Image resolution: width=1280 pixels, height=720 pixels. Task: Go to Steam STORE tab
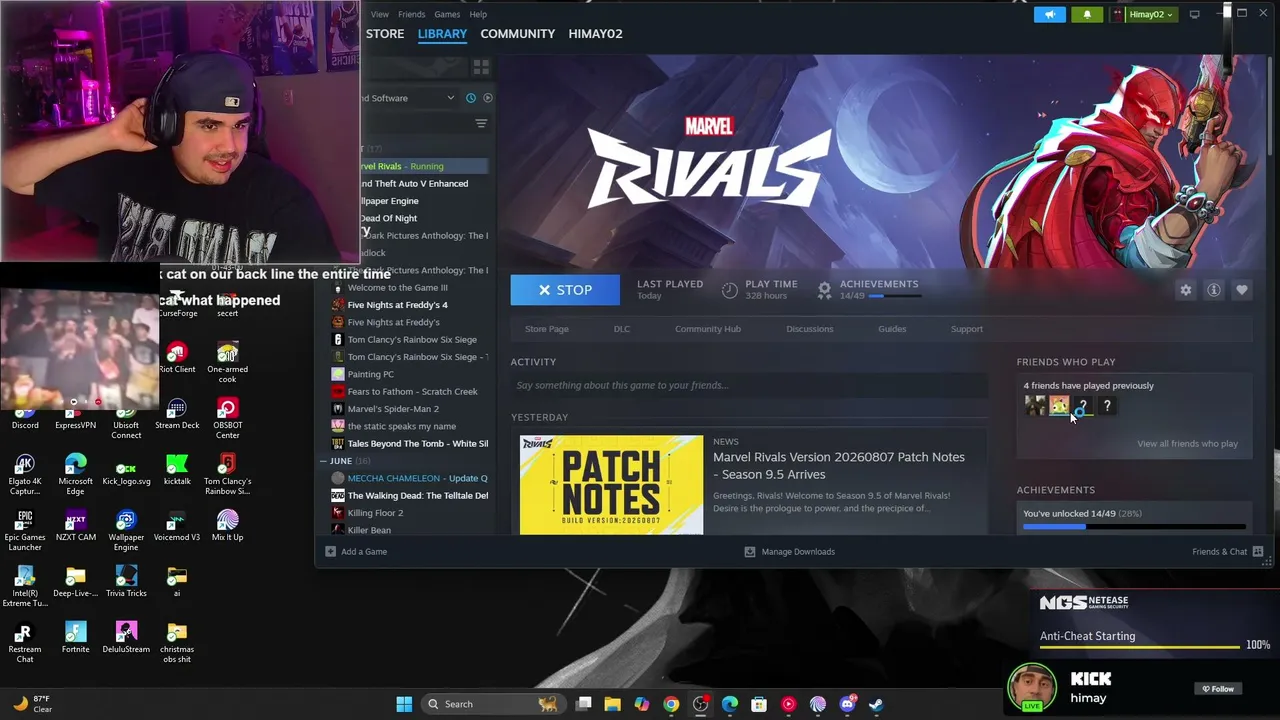click(385, 34)
